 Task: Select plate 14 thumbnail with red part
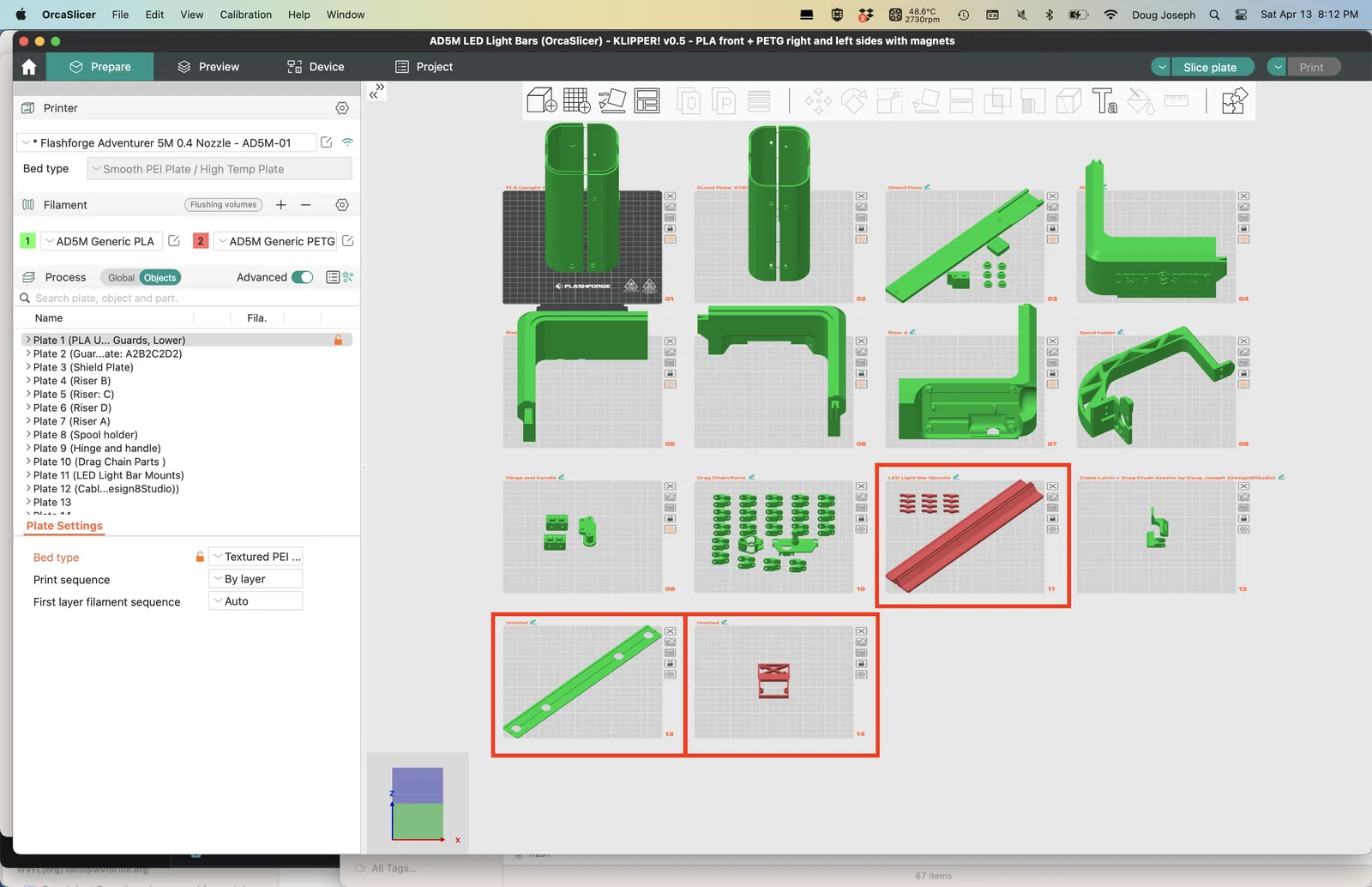tap(773, 682)
